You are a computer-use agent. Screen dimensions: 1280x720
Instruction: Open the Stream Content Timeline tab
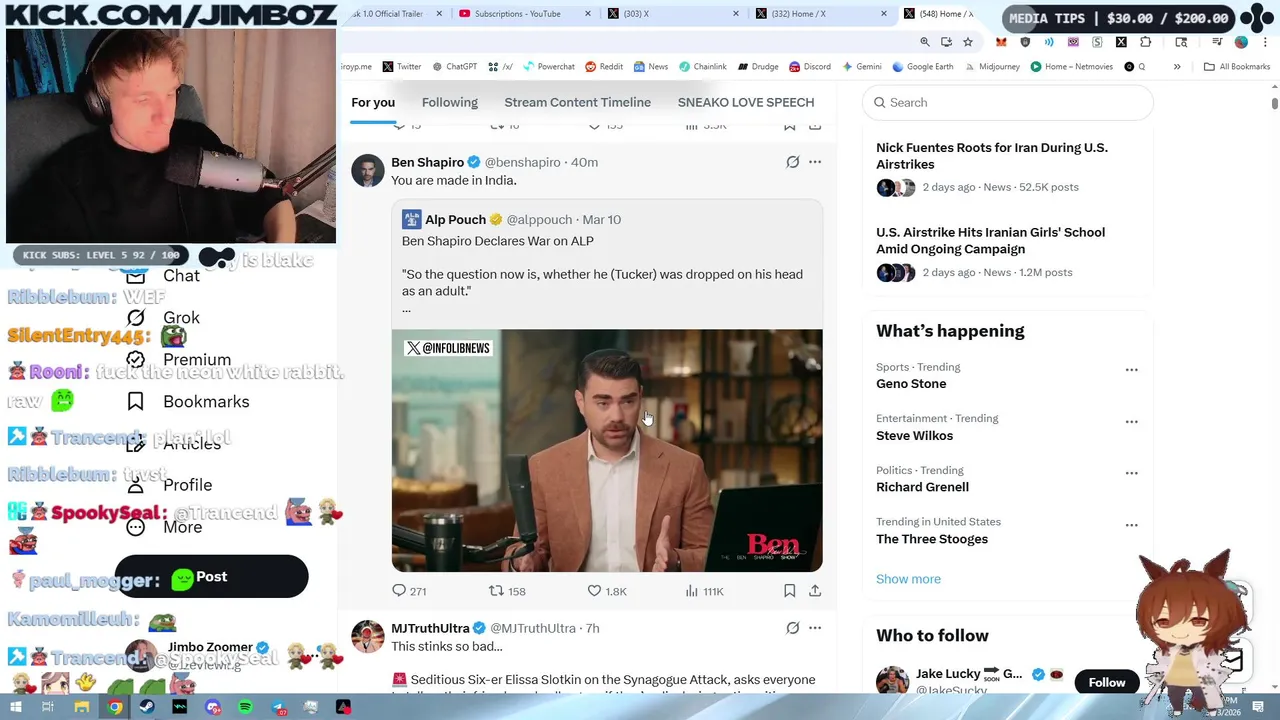click(x=577, y=102)
